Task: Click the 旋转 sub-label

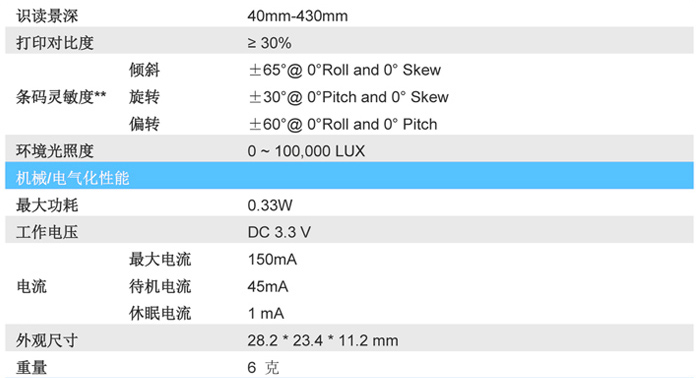Action: tap(144, 97)
